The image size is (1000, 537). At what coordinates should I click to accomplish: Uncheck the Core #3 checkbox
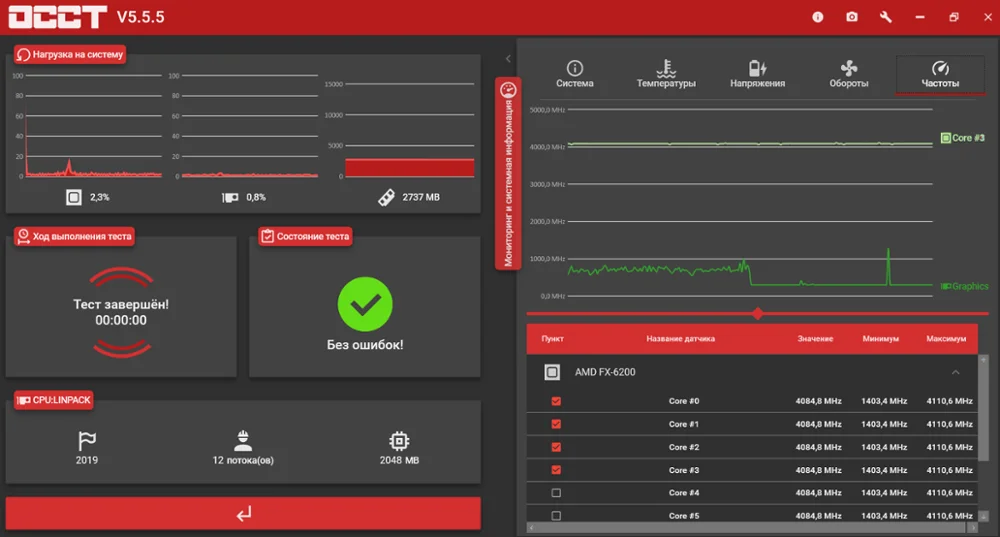(x=556, y=470)
